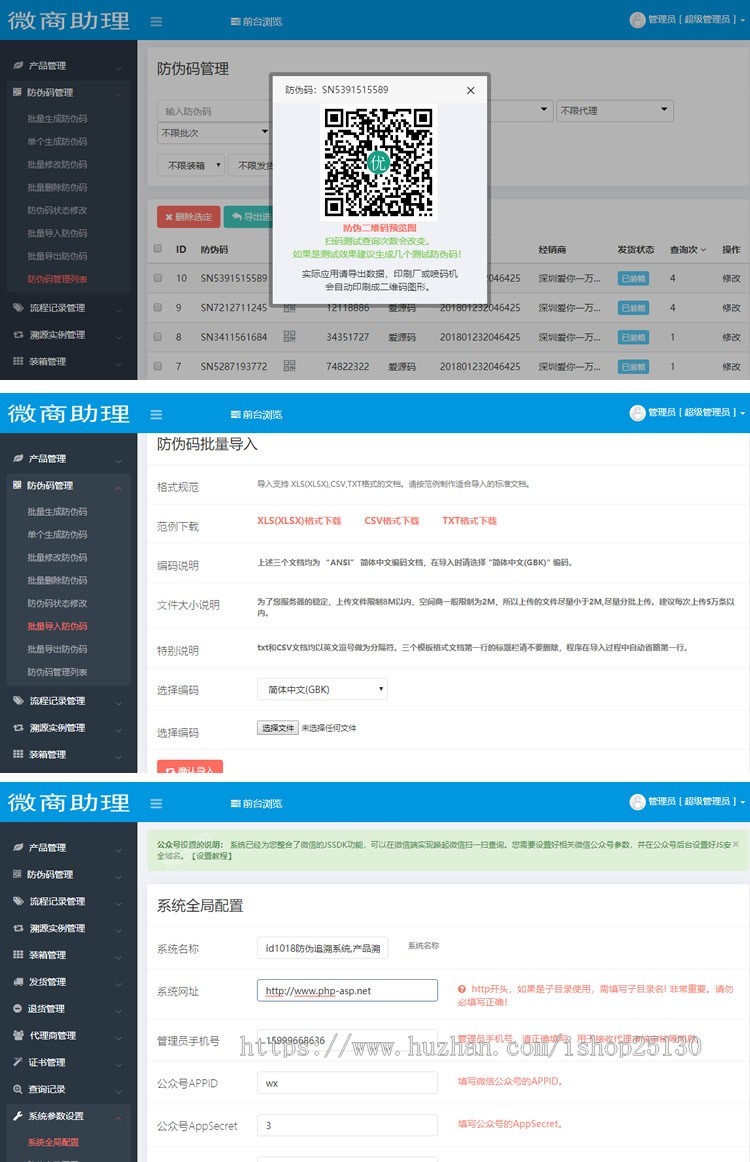
Task: Open the 不限批次 dropdown
Action: pyautogui.click(x=214, y=133)
